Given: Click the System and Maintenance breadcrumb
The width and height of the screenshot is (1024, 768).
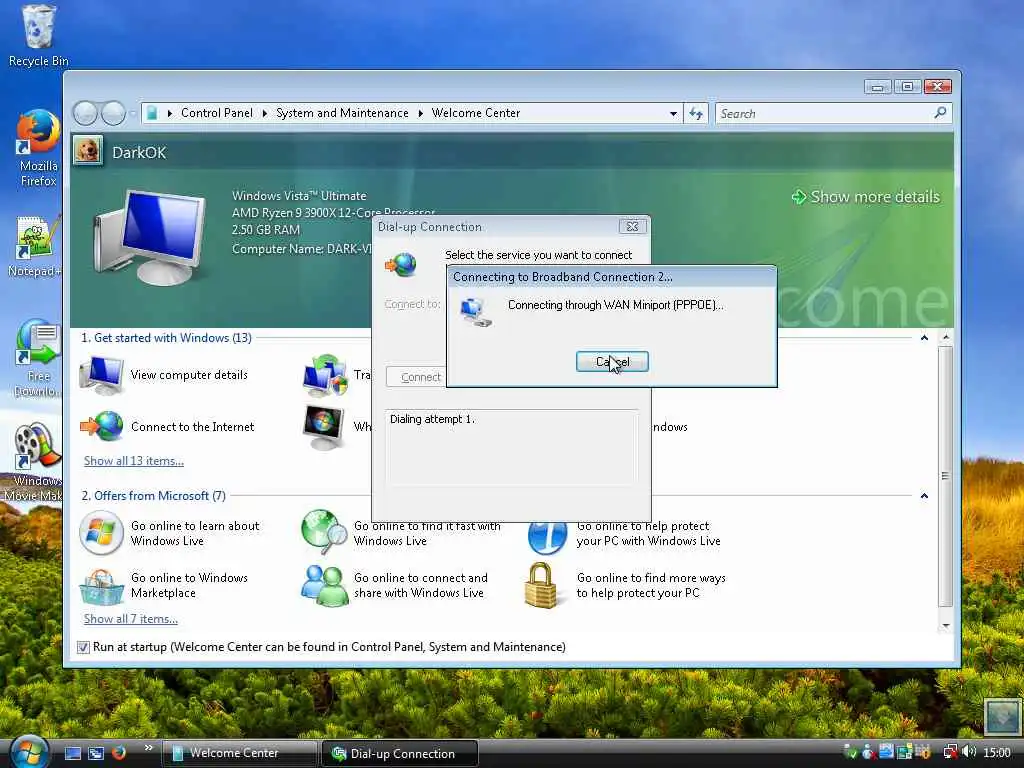Looking at the screenshot, I should click(342, 113).
